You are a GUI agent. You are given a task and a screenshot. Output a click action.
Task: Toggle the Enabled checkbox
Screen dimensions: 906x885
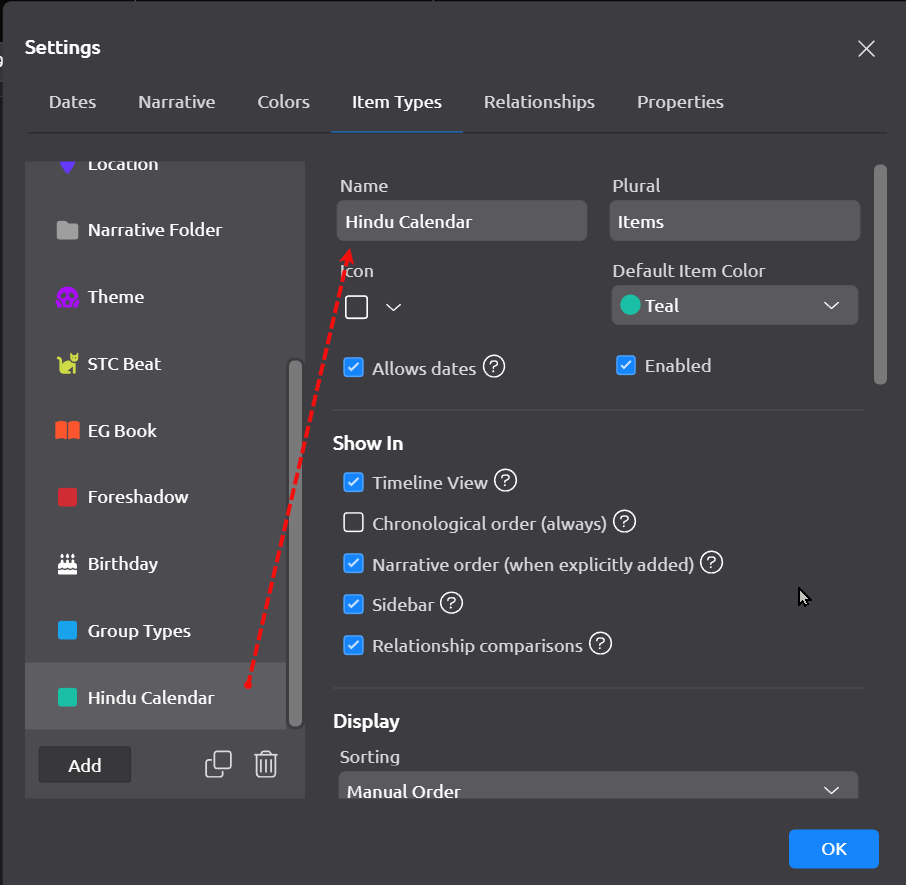(626, 366)
